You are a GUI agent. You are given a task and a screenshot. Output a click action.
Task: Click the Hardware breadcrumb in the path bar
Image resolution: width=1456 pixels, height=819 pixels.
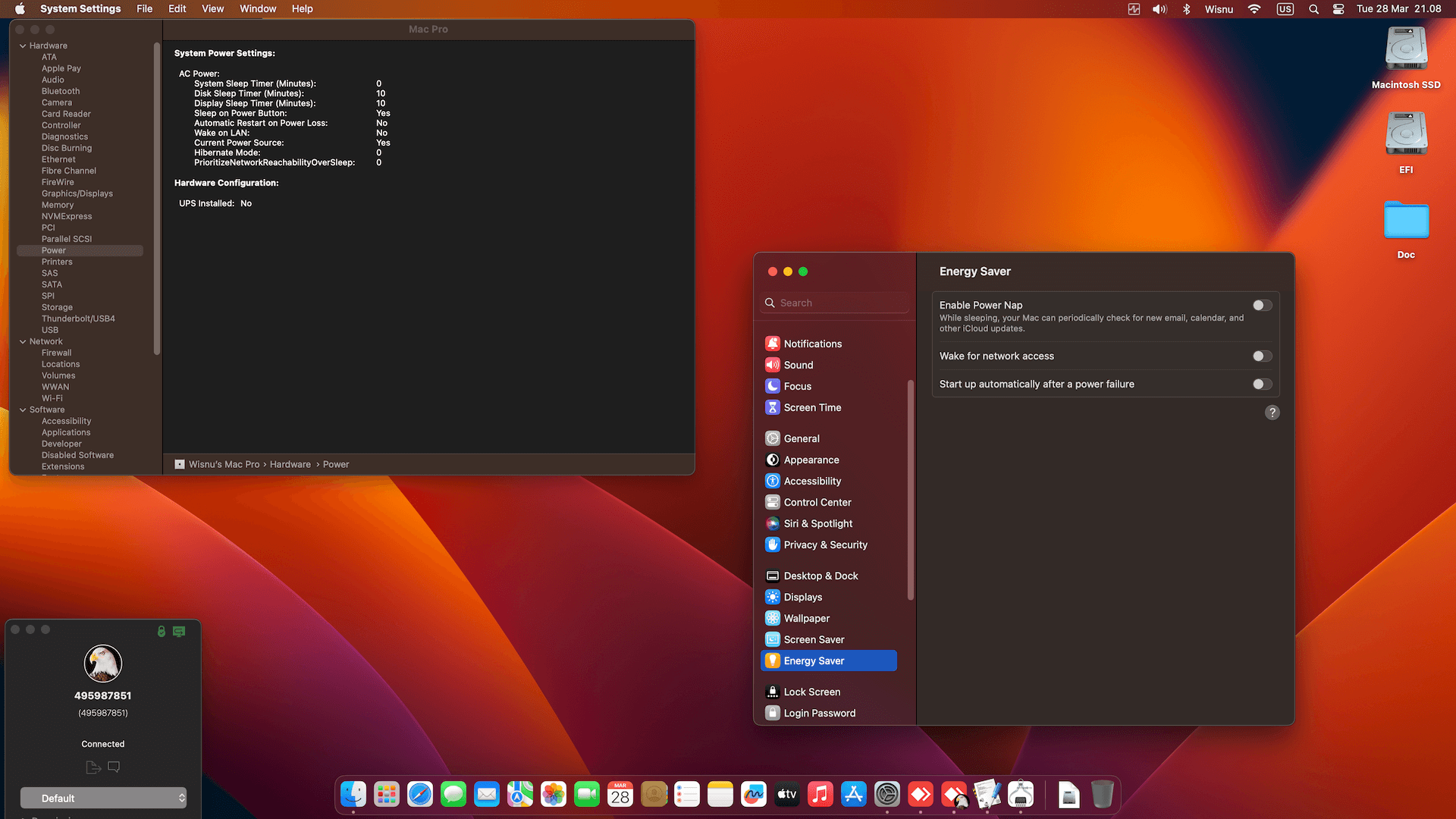[290, 464]
